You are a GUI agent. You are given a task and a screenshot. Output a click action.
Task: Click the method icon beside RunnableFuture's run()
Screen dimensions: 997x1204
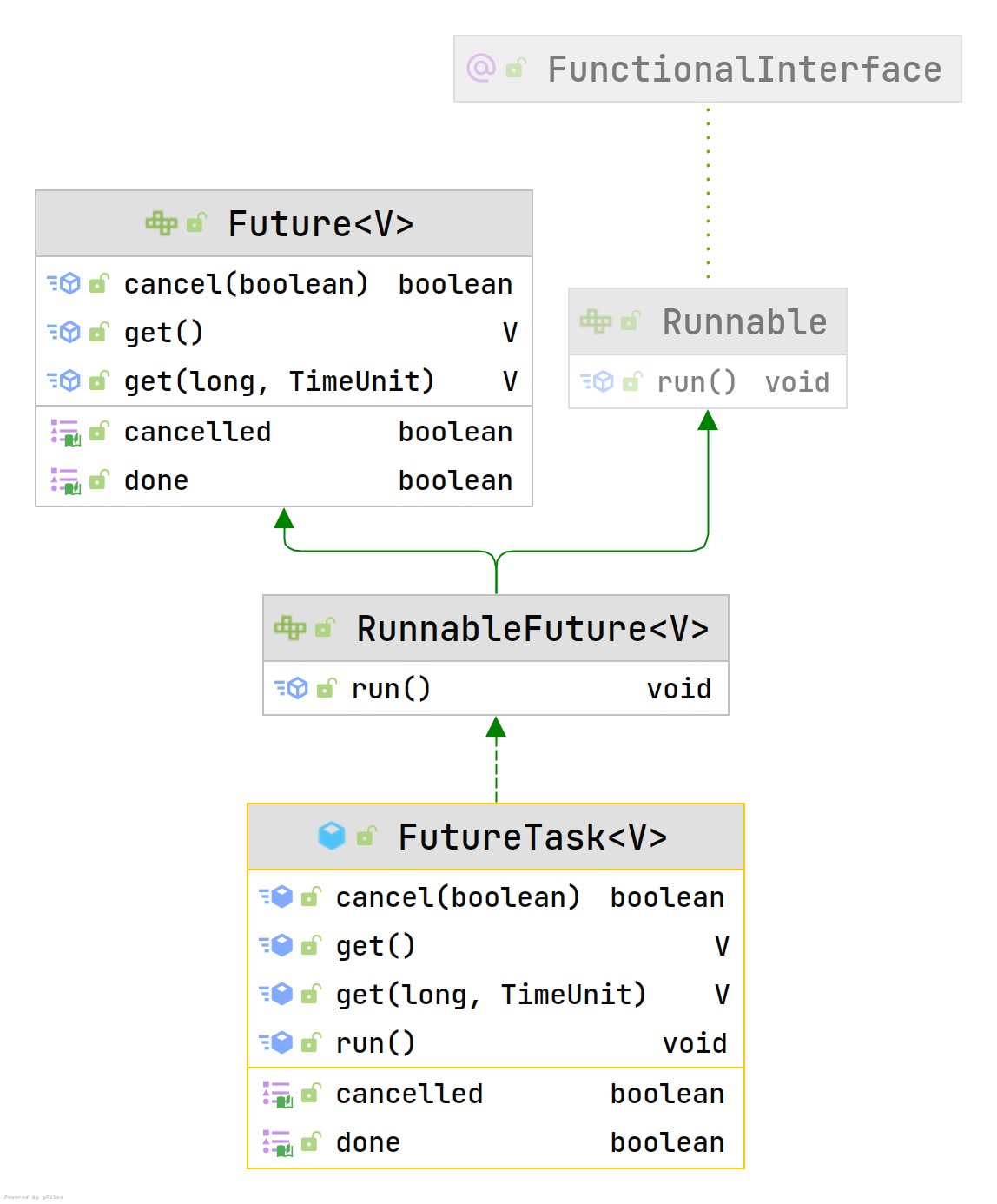[292, 688]
